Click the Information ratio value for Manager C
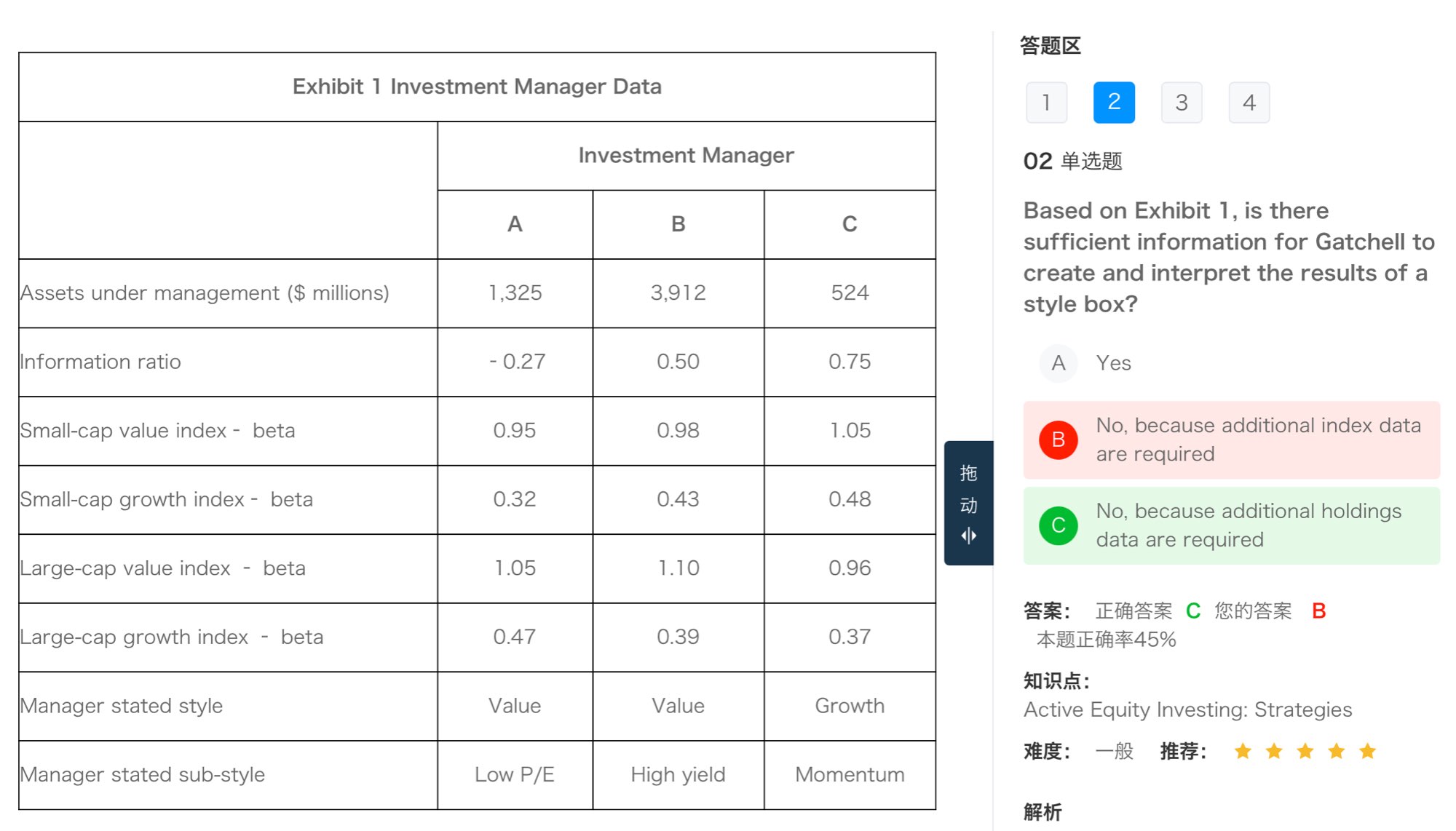 pyautogui.click(x=849, y=362)
